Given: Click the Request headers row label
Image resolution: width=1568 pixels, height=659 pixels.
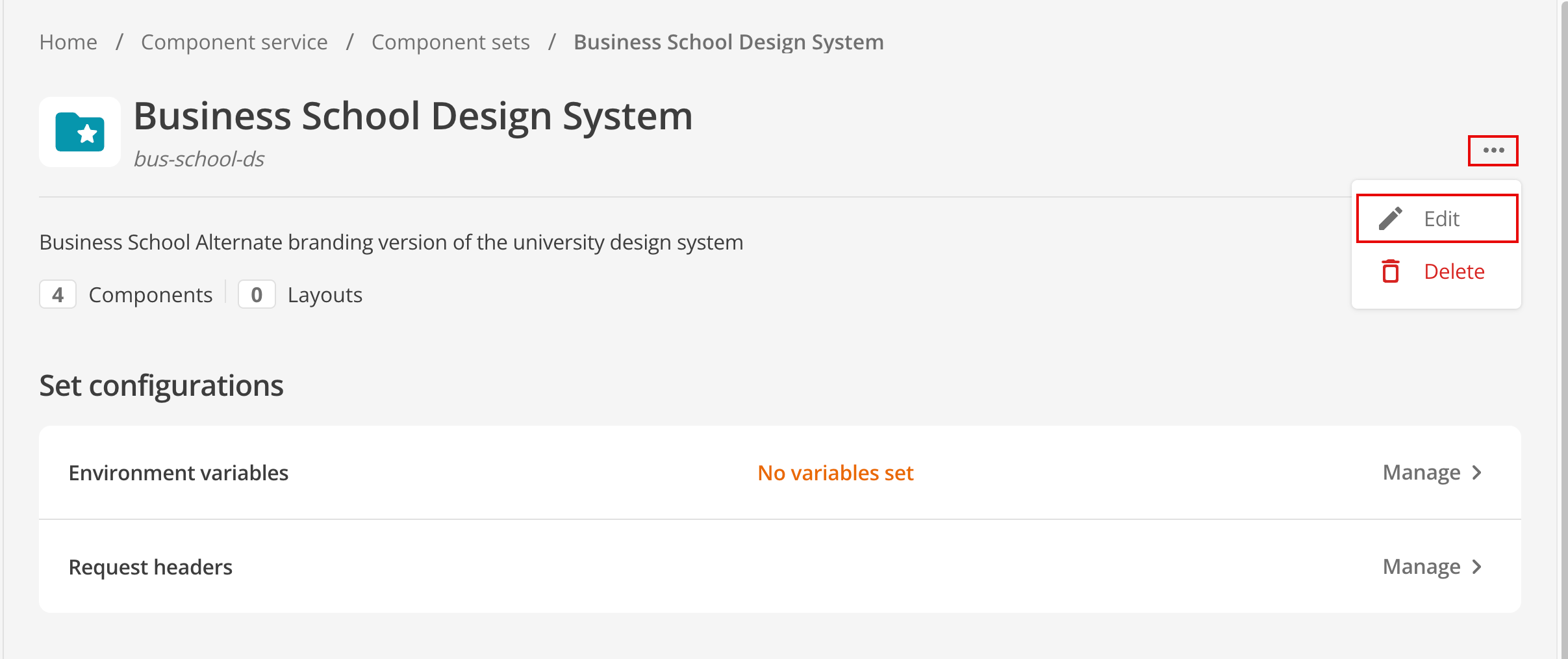Looking at the screenshot, I should pyautogui.click(x=151, y=567).
